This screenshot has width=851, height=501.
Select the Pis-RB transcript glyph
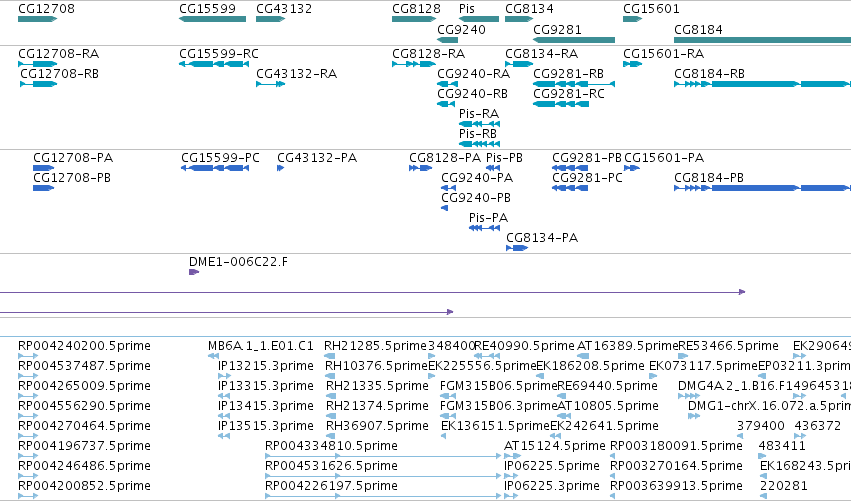[x=479, y=144]
